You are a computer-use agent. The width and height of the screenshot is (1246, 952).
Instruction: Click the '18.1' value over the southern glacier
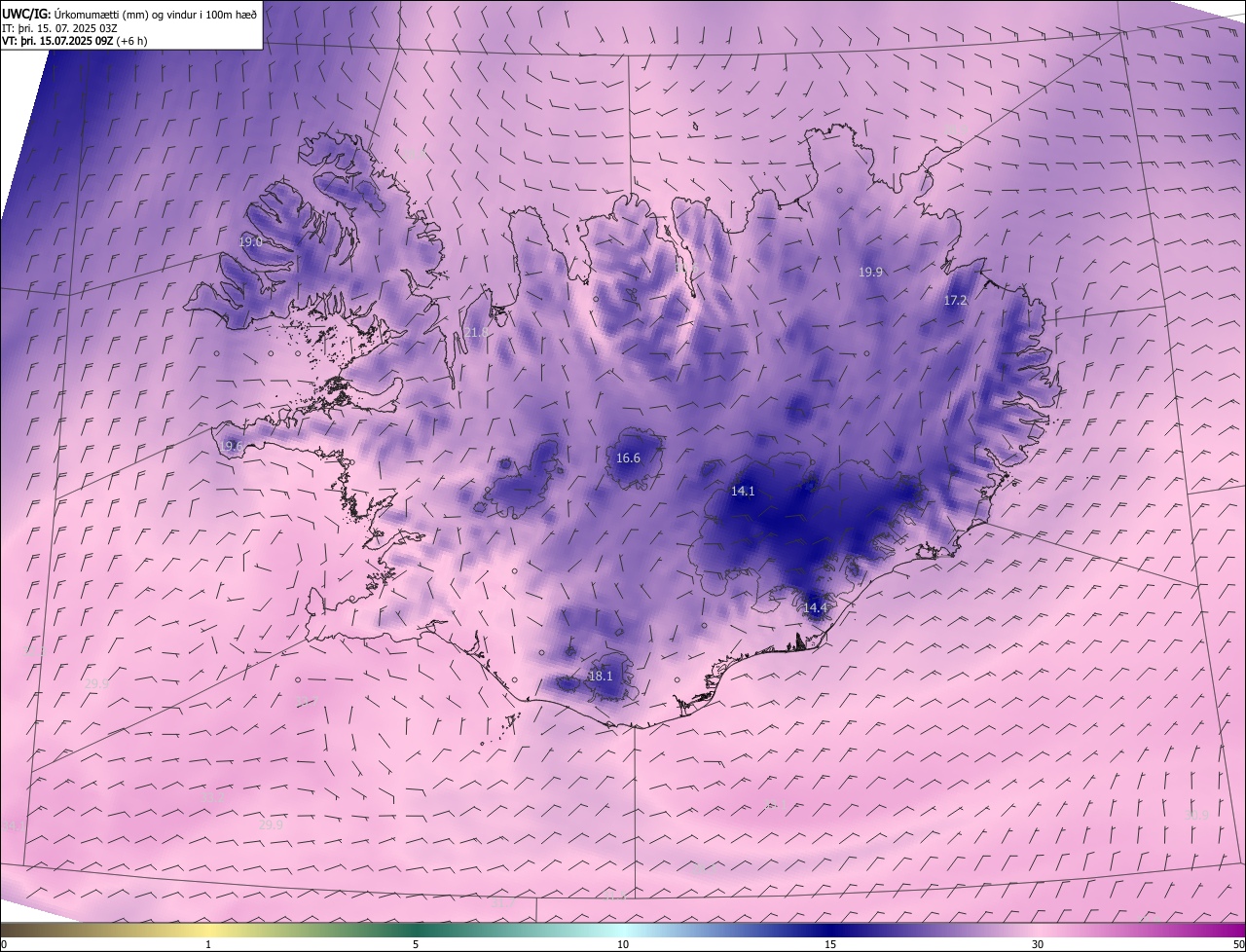click(x=601, y=677)
